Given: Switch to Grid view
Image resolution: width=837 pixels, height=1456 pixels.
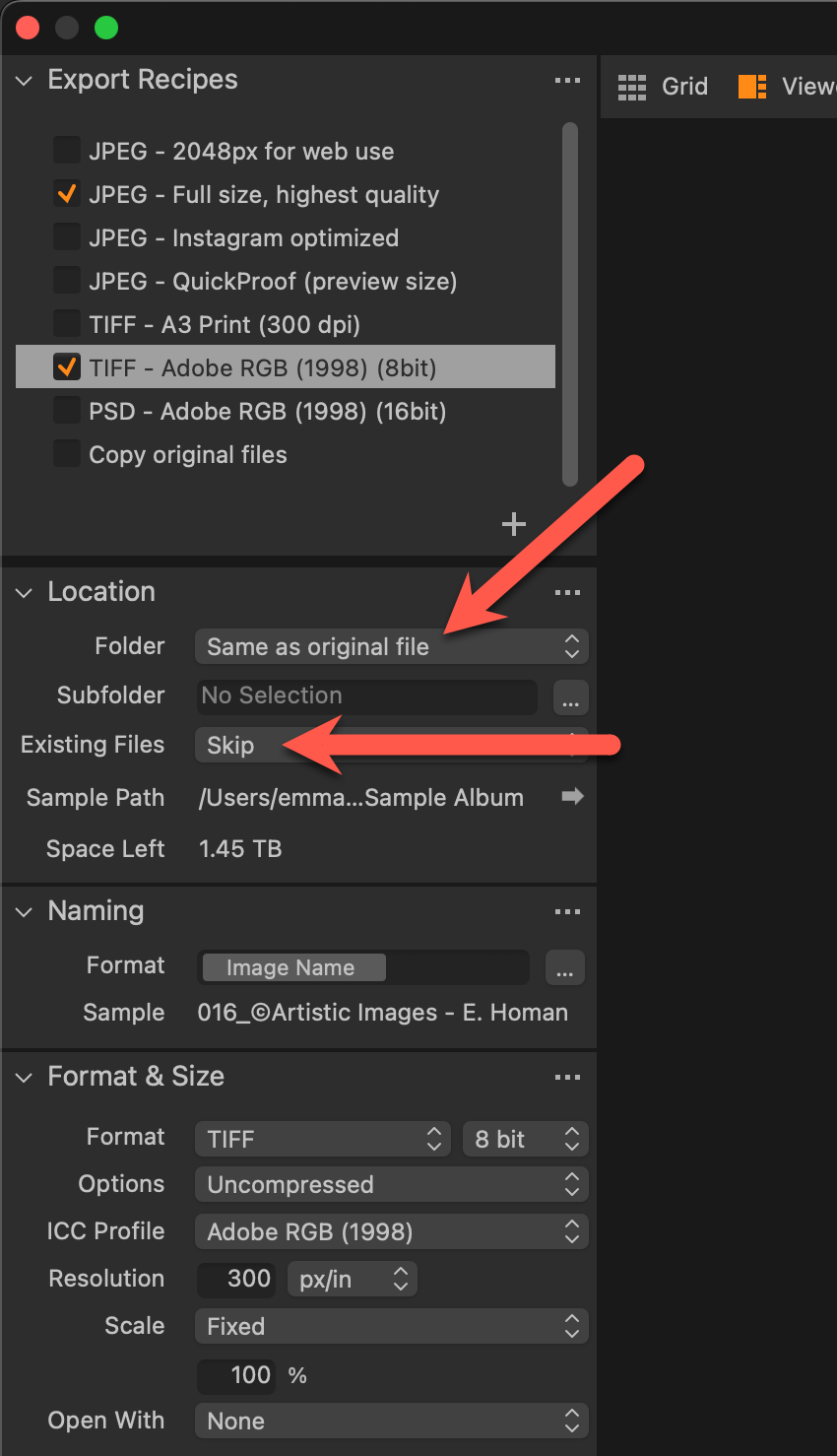Looking at the screenshot, I should point(664,87).
